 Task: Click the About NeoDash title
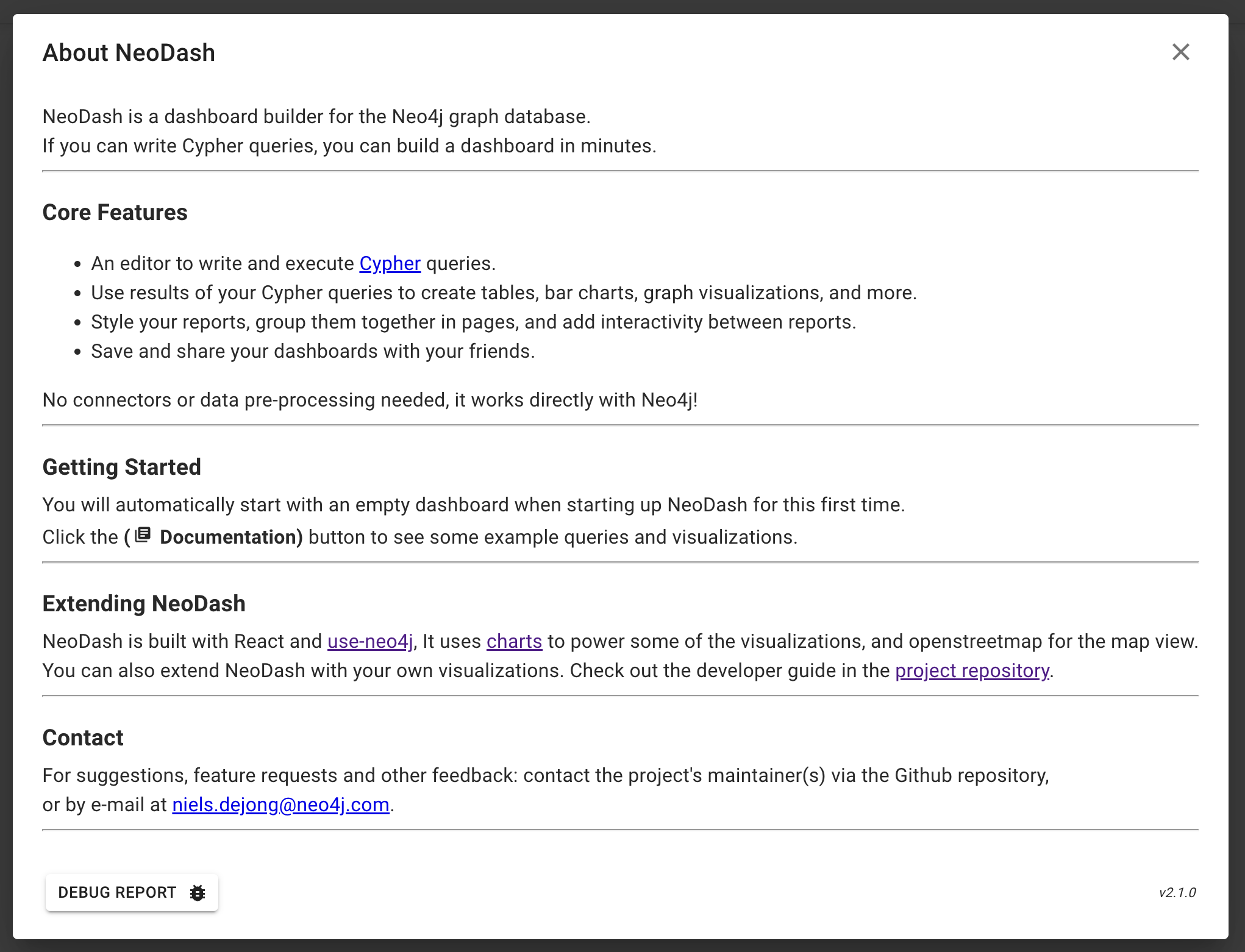129,53
